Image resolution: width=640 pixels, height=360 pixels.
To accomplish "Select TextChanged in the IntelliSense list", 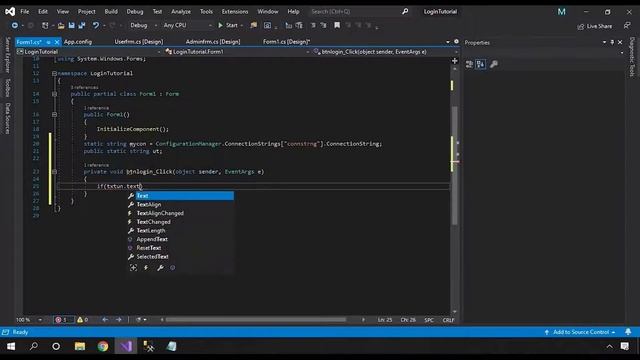I will (180, 222).
